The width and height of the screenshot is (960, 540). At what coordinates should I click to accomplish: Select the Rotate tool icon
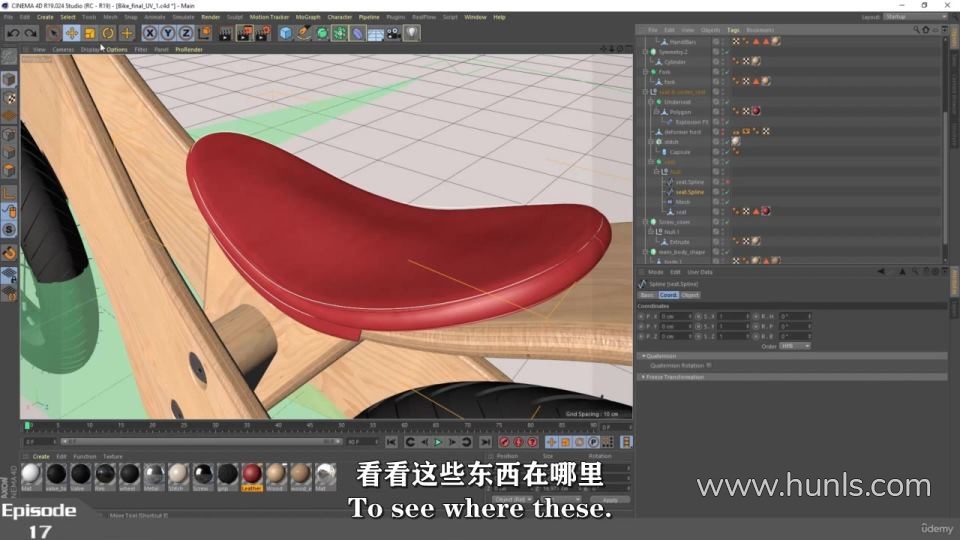107,33
